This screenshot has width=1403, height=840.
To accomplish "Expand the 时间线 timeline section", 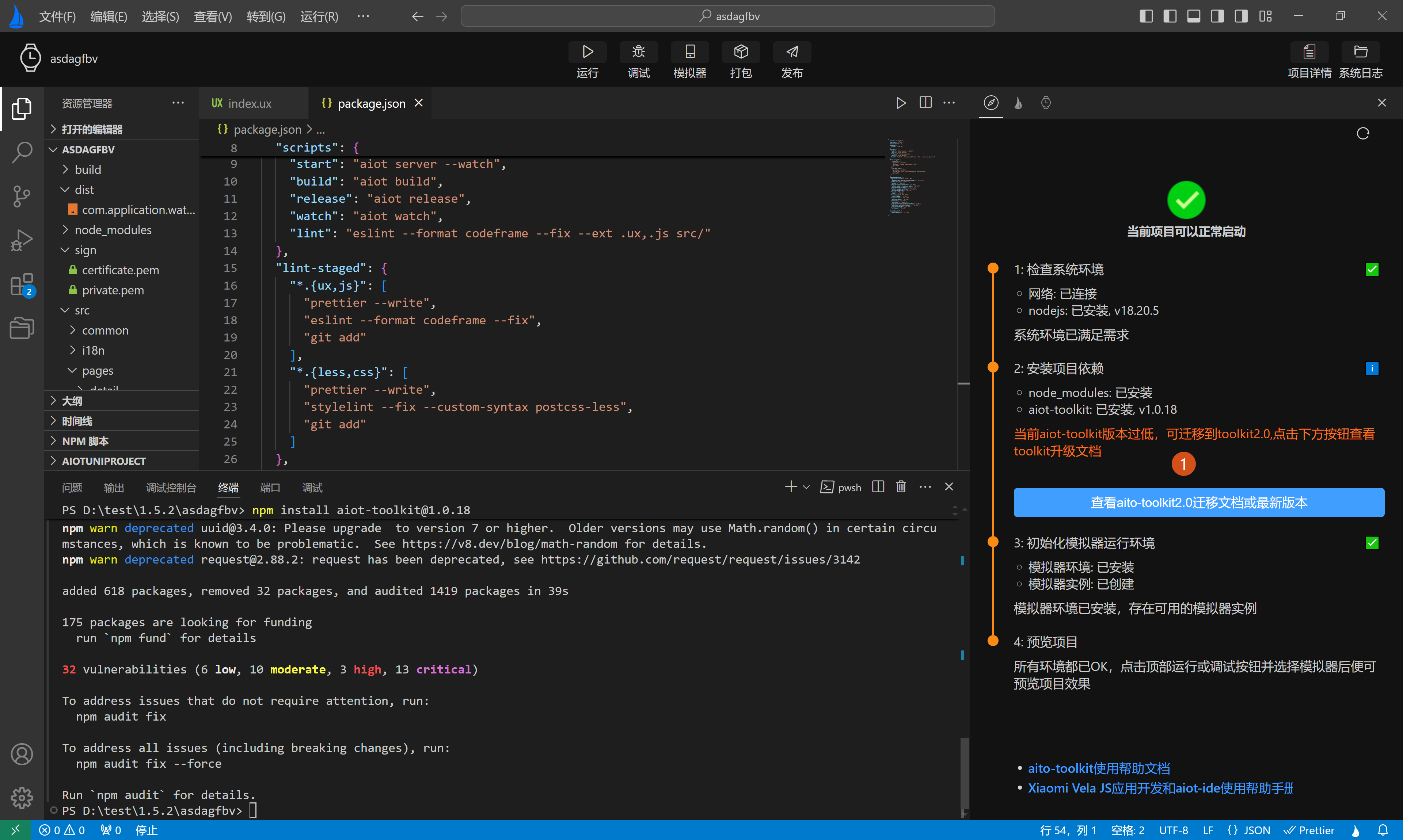I will (x=122, y=421).
